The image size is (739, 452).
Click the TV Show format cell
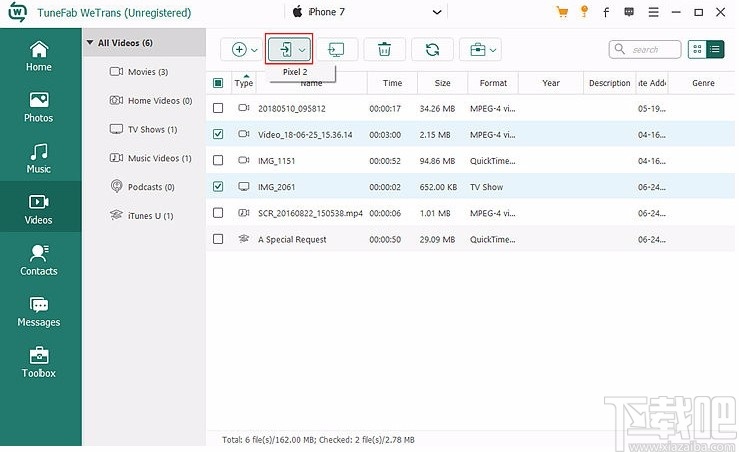pyautogui.click(x=486, y=187)
